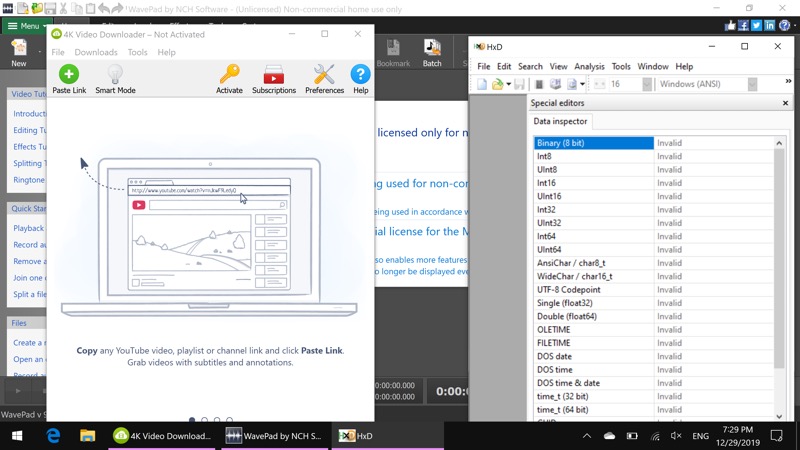The height and width of the screenshot is (450, 800).
Task: Click WavePad Twitter share icon
Action: coord(756,25)
